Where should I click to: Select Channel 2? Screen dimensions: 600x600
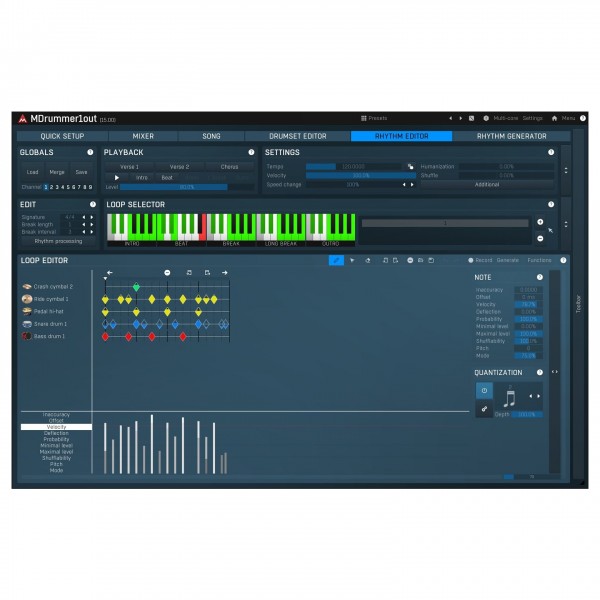click(52, 187)
